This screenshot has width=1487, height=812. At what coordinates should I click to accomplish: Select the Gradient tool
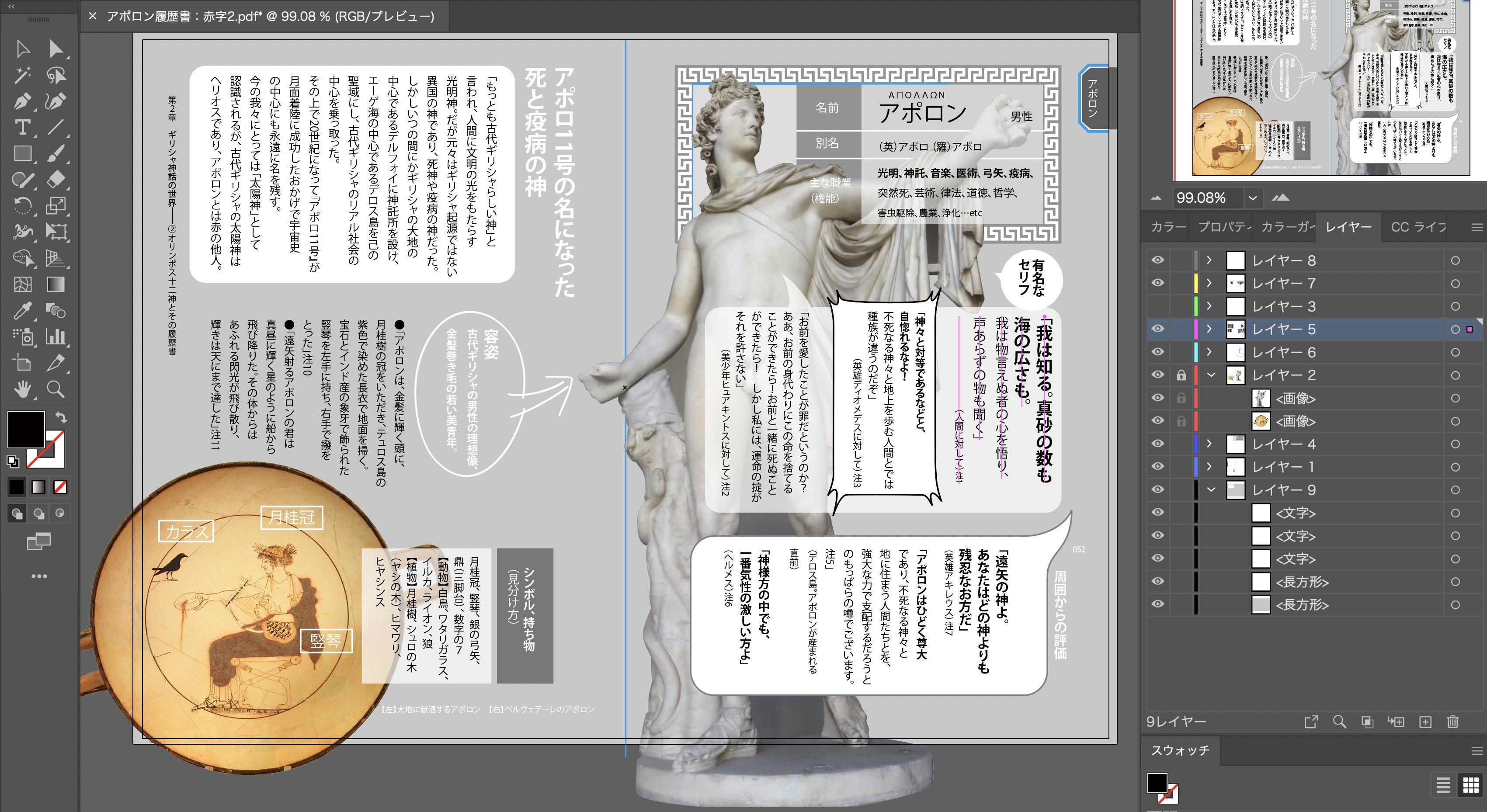56,284
